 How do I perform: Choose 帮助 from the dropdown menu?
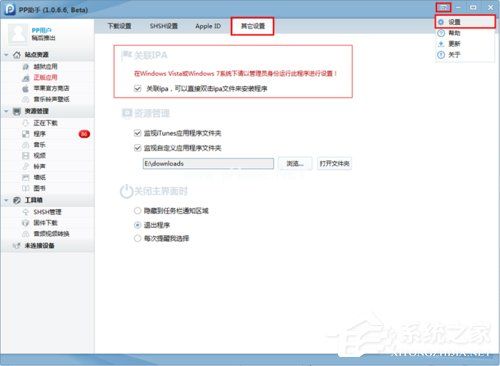click(454, 33)
